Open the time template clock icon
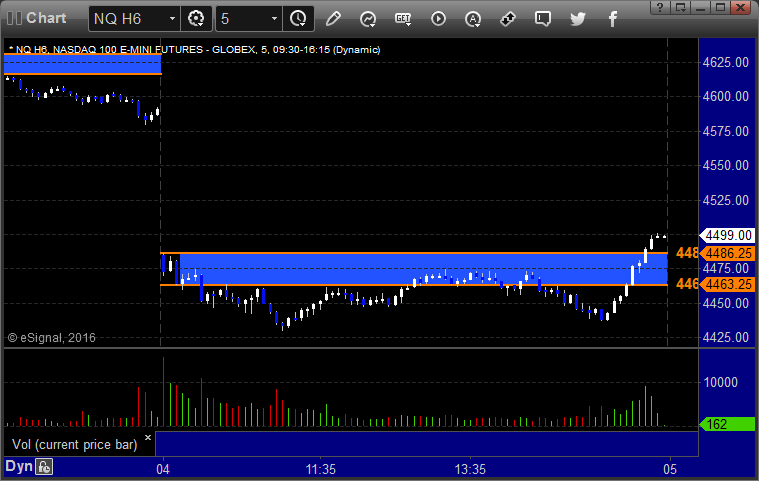This screenshot has width=759, height=481. [298, 19]
